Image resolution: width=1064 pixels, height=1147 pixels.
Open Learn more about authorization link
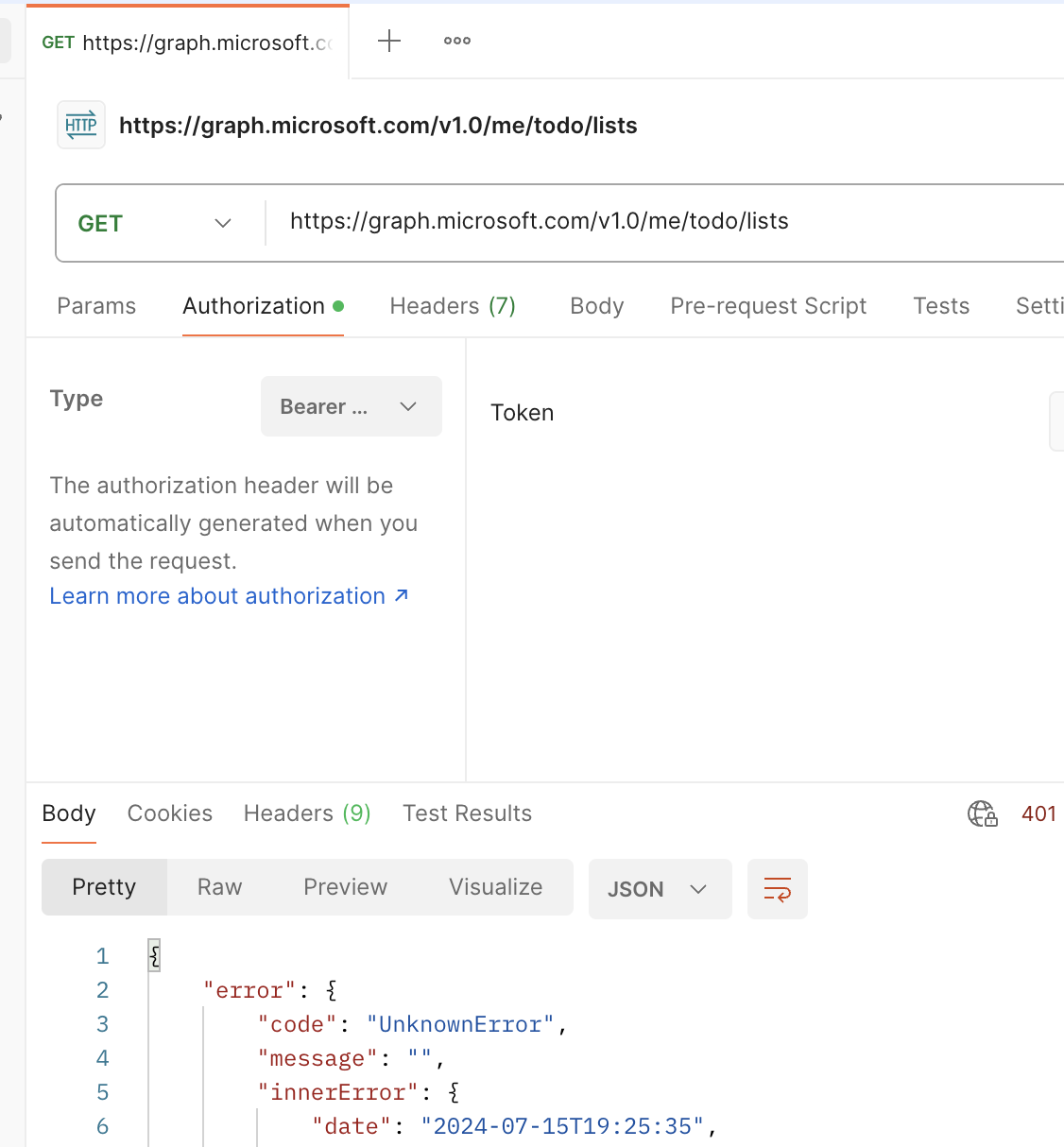click(229, 596)
